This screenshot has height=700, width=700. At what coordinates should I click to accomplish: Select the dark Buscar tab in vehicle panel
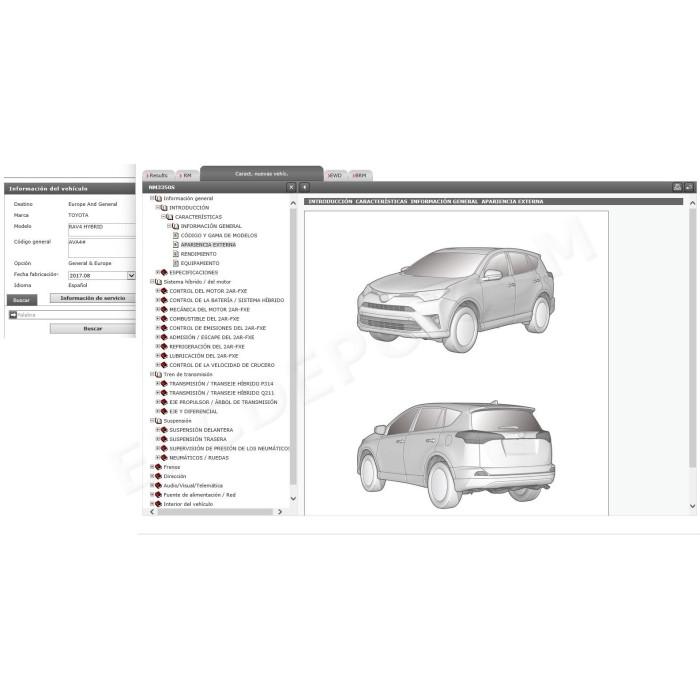pyautogui.click(x=21, y=300)
